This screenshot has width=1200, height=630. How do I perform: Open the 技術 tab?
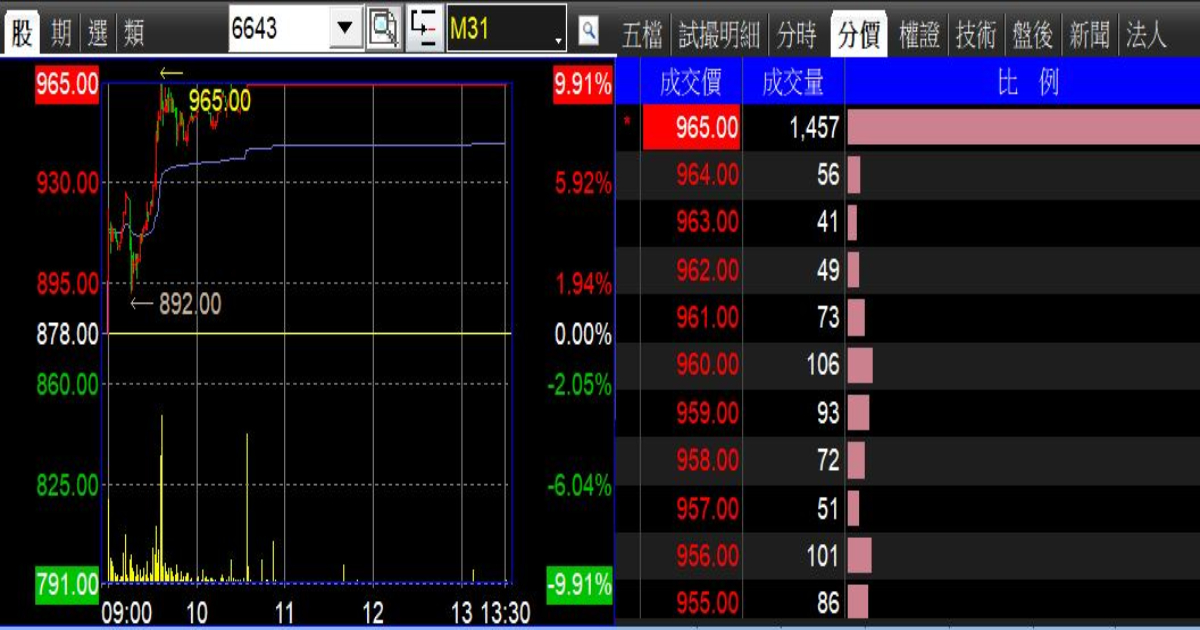tap(976, 36)
